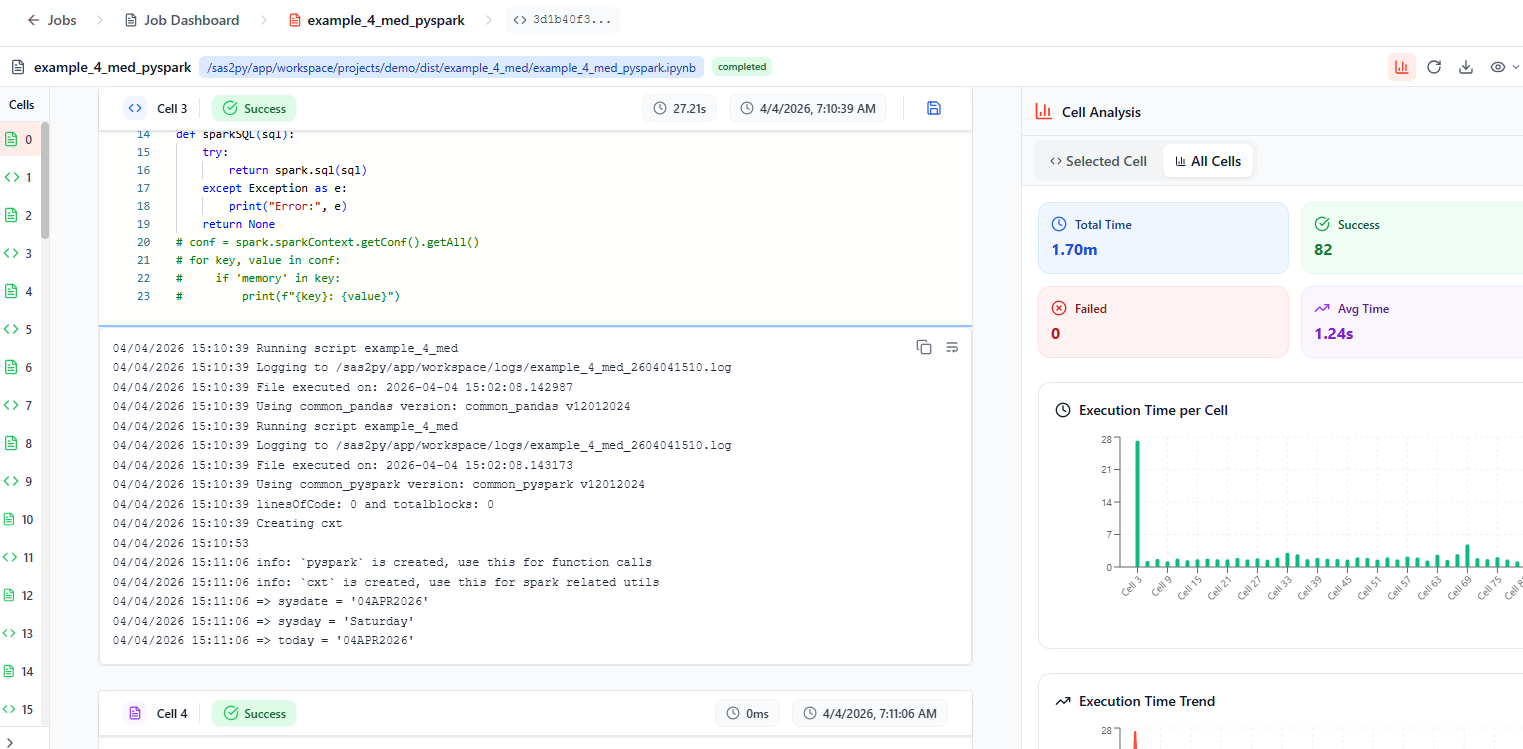Open the eye visibility options dropdown

1503,67
